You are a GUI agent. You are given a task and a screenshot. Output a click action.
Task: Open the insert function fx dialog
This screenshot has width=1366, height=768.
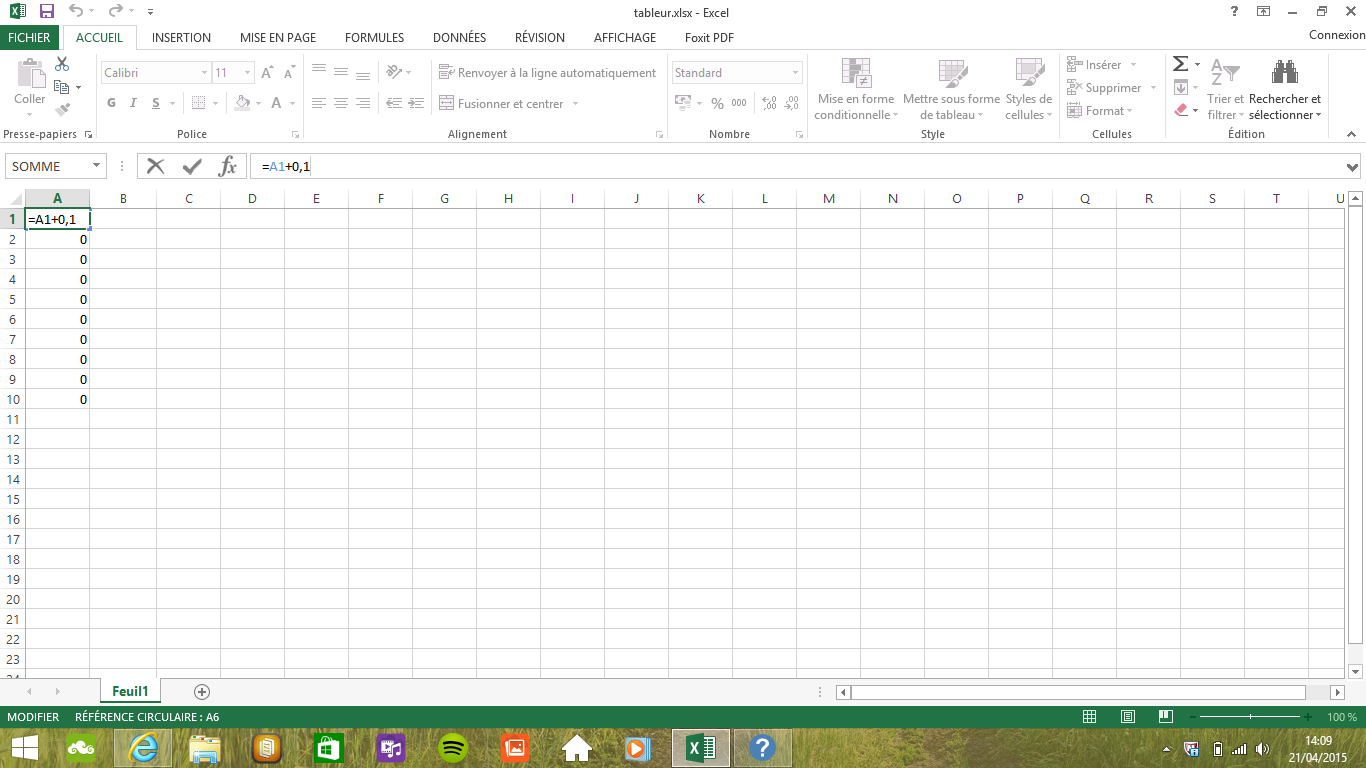click(x=228, y=166)
